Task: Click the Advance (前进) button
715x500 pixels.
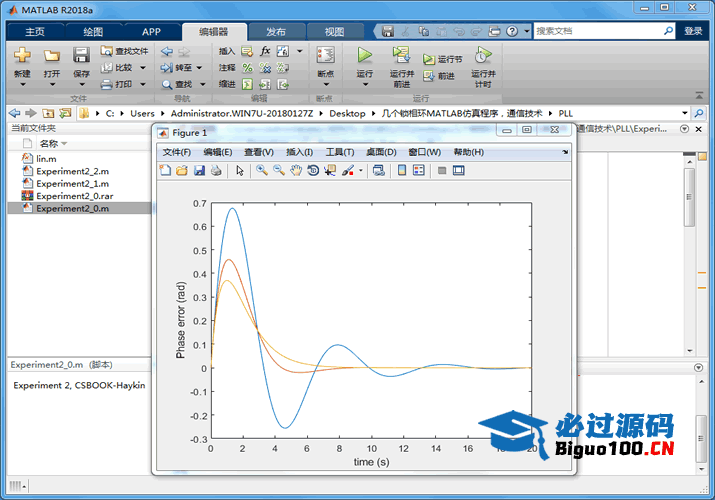Action: click(439, 76)
